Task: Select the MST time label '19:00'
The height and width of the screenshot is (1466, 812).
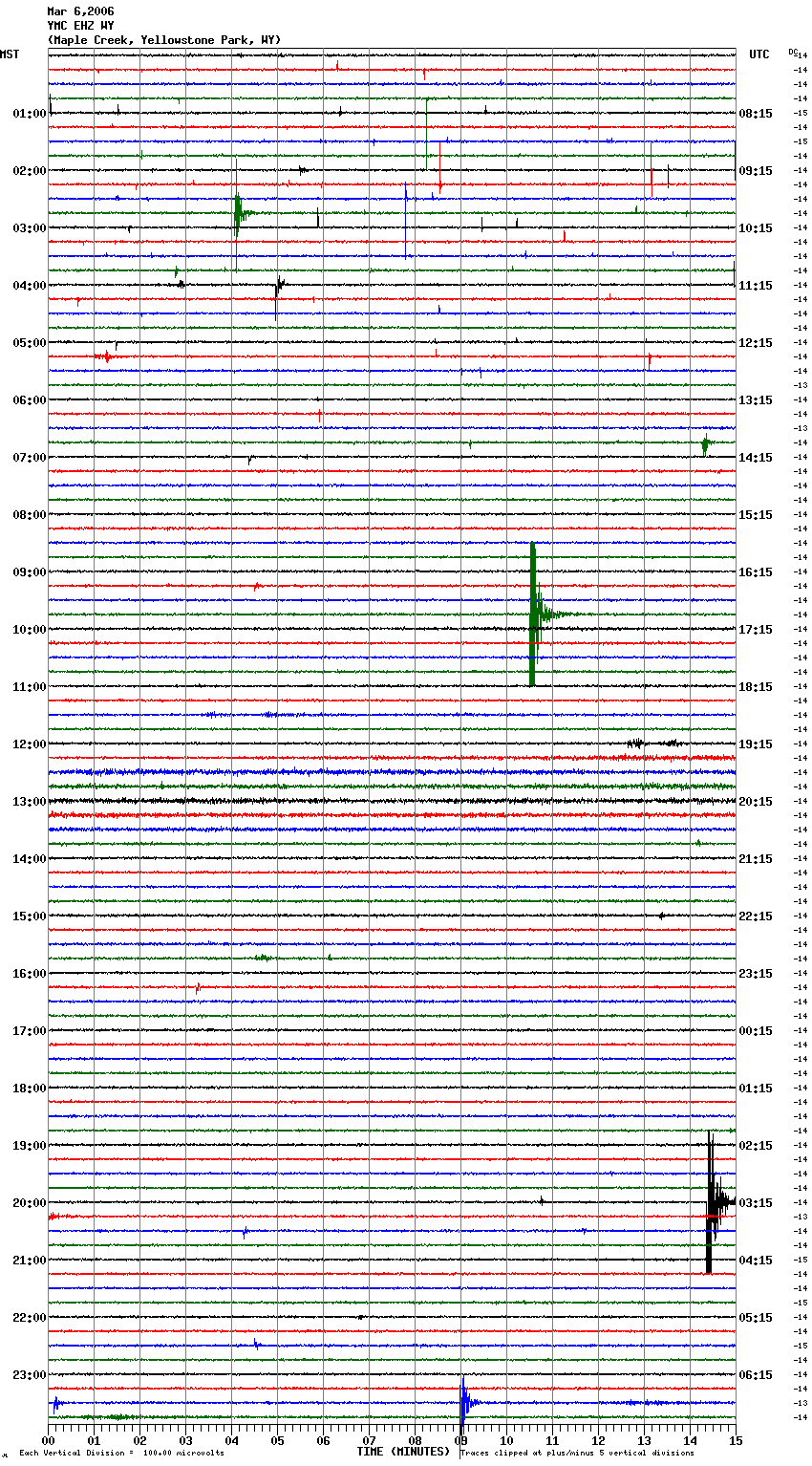Action: 30,1146
